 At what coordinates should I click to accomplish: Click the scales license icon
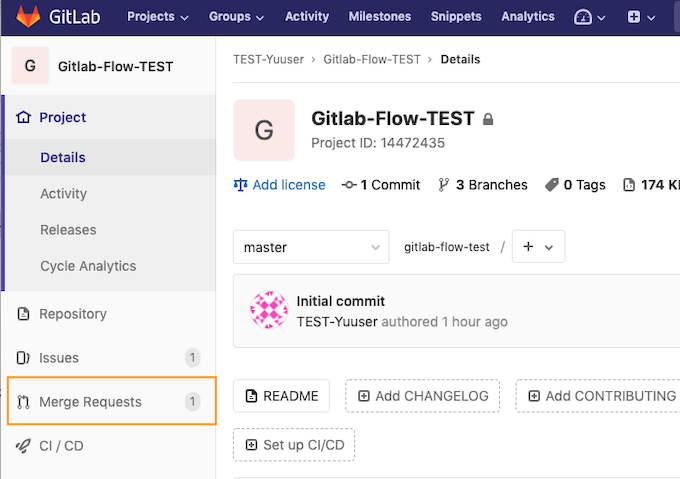(240, 185)
